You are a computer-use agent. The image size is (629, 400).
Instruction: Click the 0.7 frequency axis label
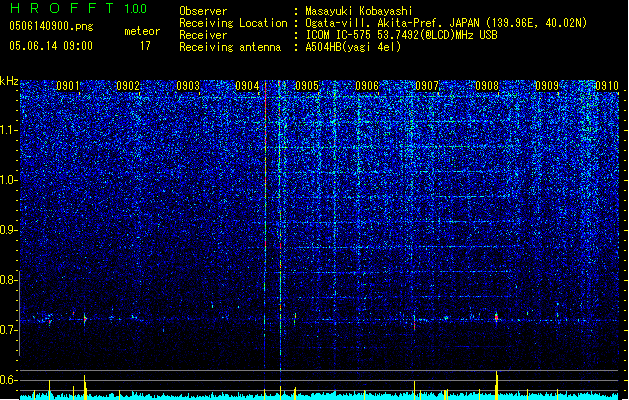pos(8,330)
